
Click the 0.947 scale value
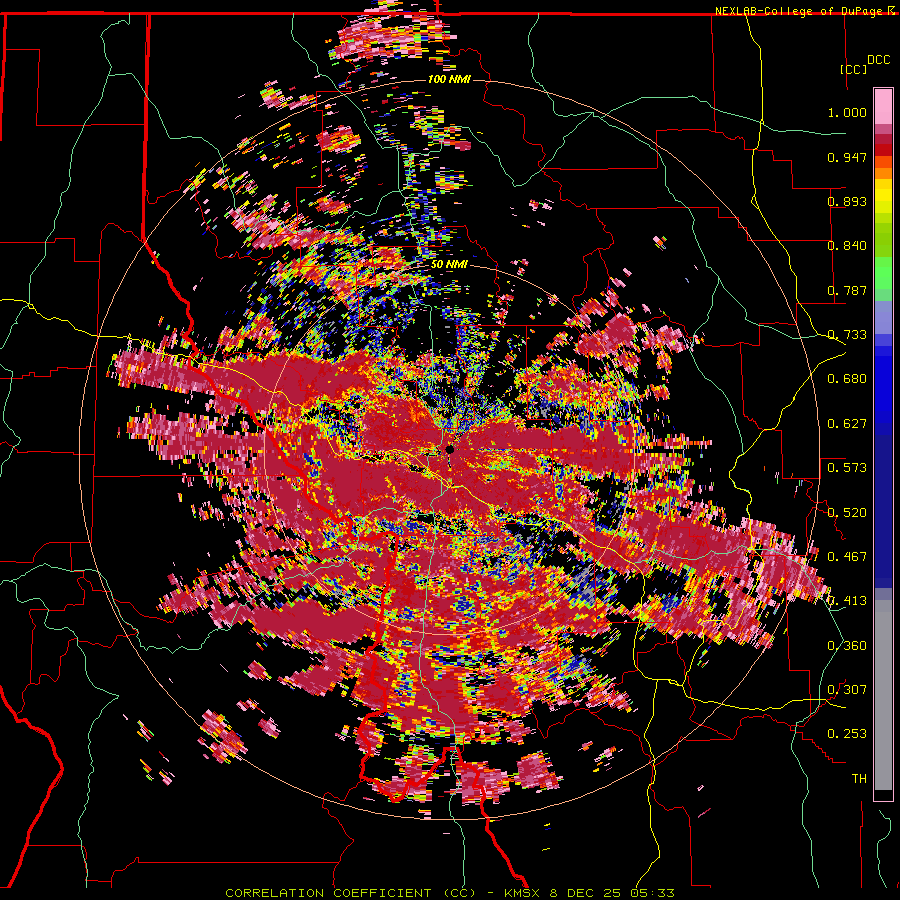click(x=847, y=157)
